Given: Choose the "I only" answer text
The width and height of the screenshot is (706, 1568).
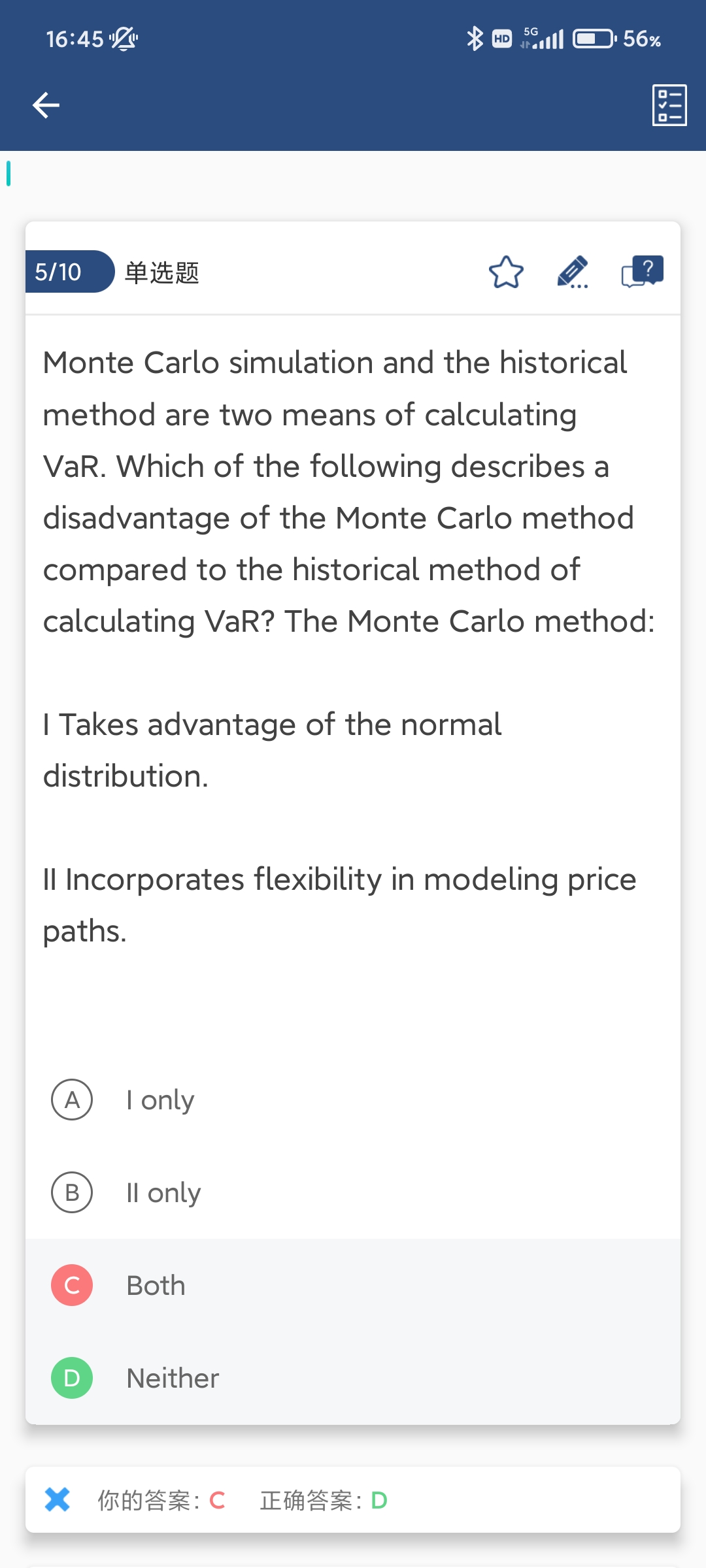Looking at the screenshot, I should tap(160, 1100).
